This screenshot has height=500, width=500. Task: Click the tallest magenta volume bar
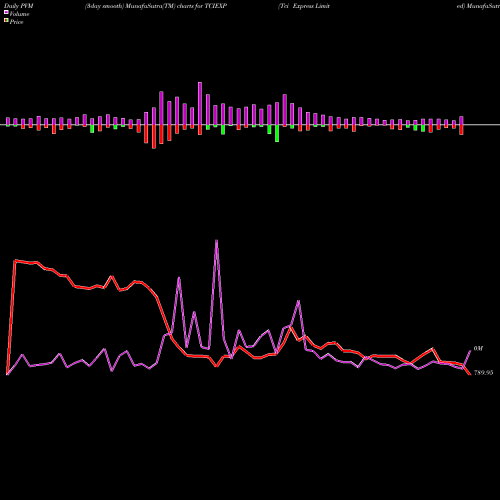[200, 104]
